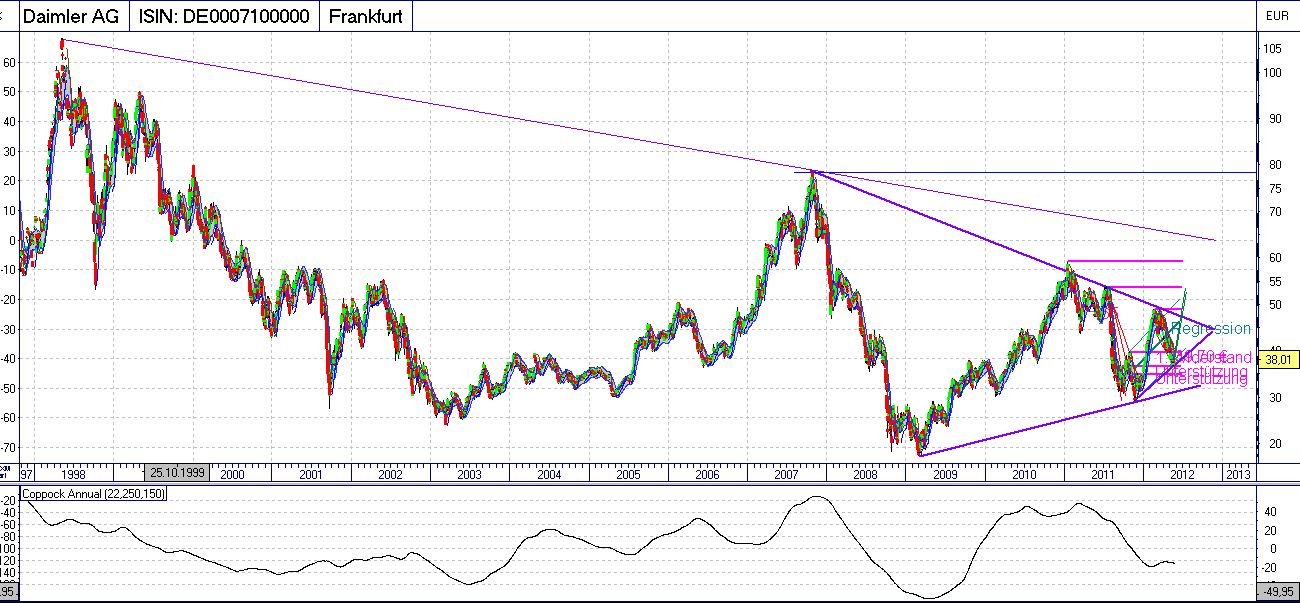Viewport: 1300px width, 603px height.
Task: Click year '2007' on the time axis
Action: click(786, 474)
